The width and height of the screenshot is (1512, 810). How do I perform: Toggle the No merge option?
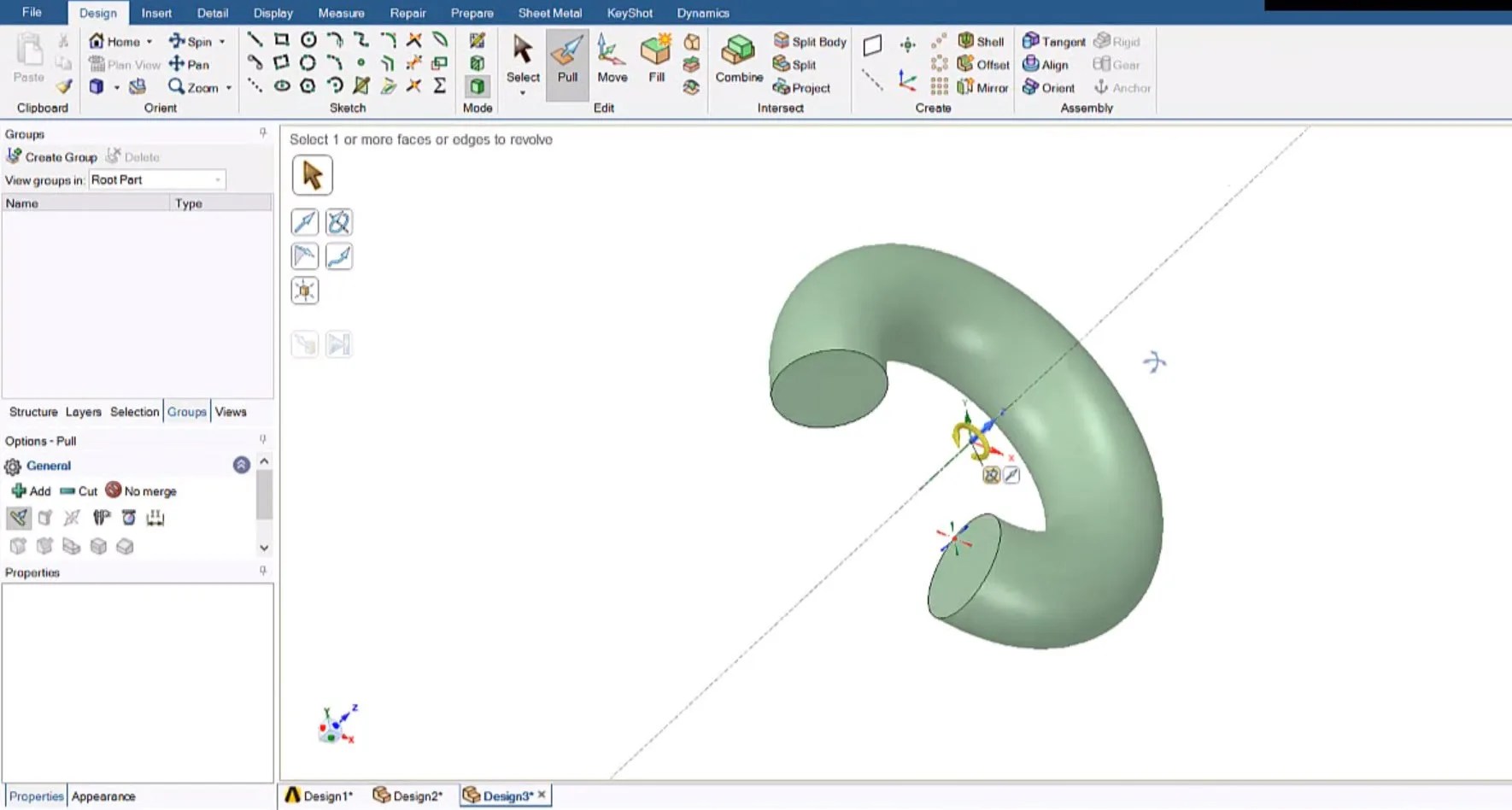click(141, 490)
